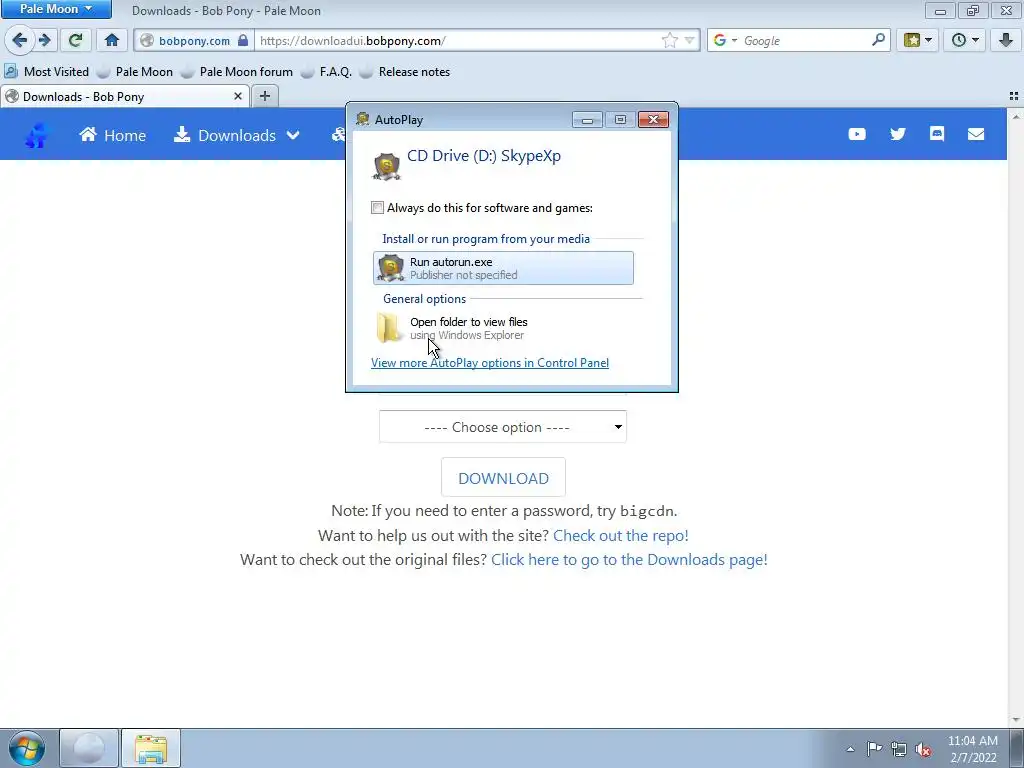Select the Downloads - Bob Pony tab
This screenshot has width=1024, height=768.
point(124,96)
